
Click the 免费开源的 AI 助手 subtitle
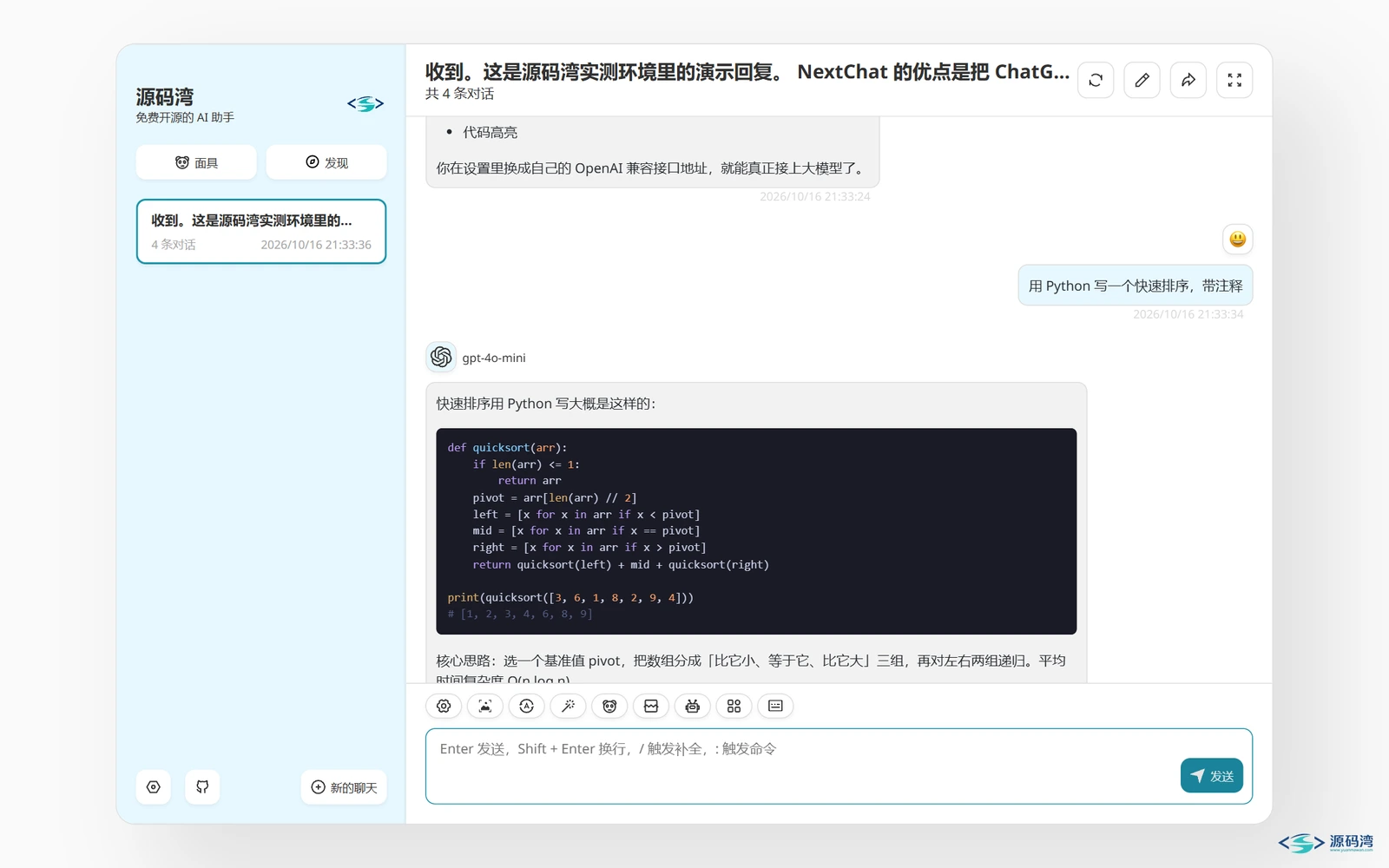click(x=185, y=117)
